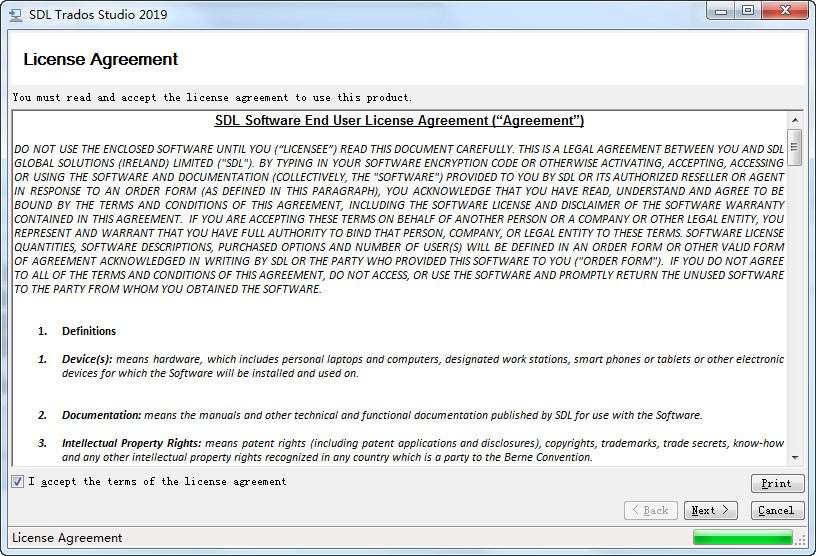Click the Device(s) definition term
The image size is (816, 556).
point(86,359)
